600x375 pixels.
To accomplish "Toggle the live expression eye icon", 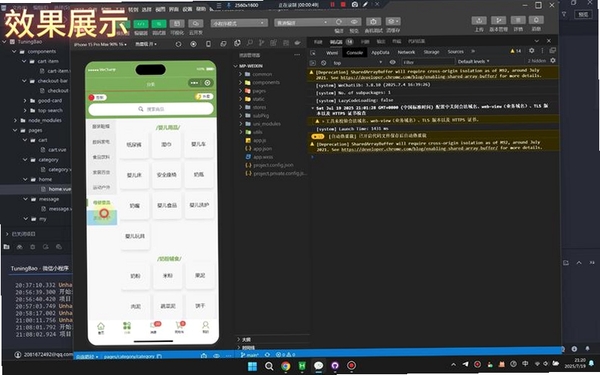I will coord(392,62).
